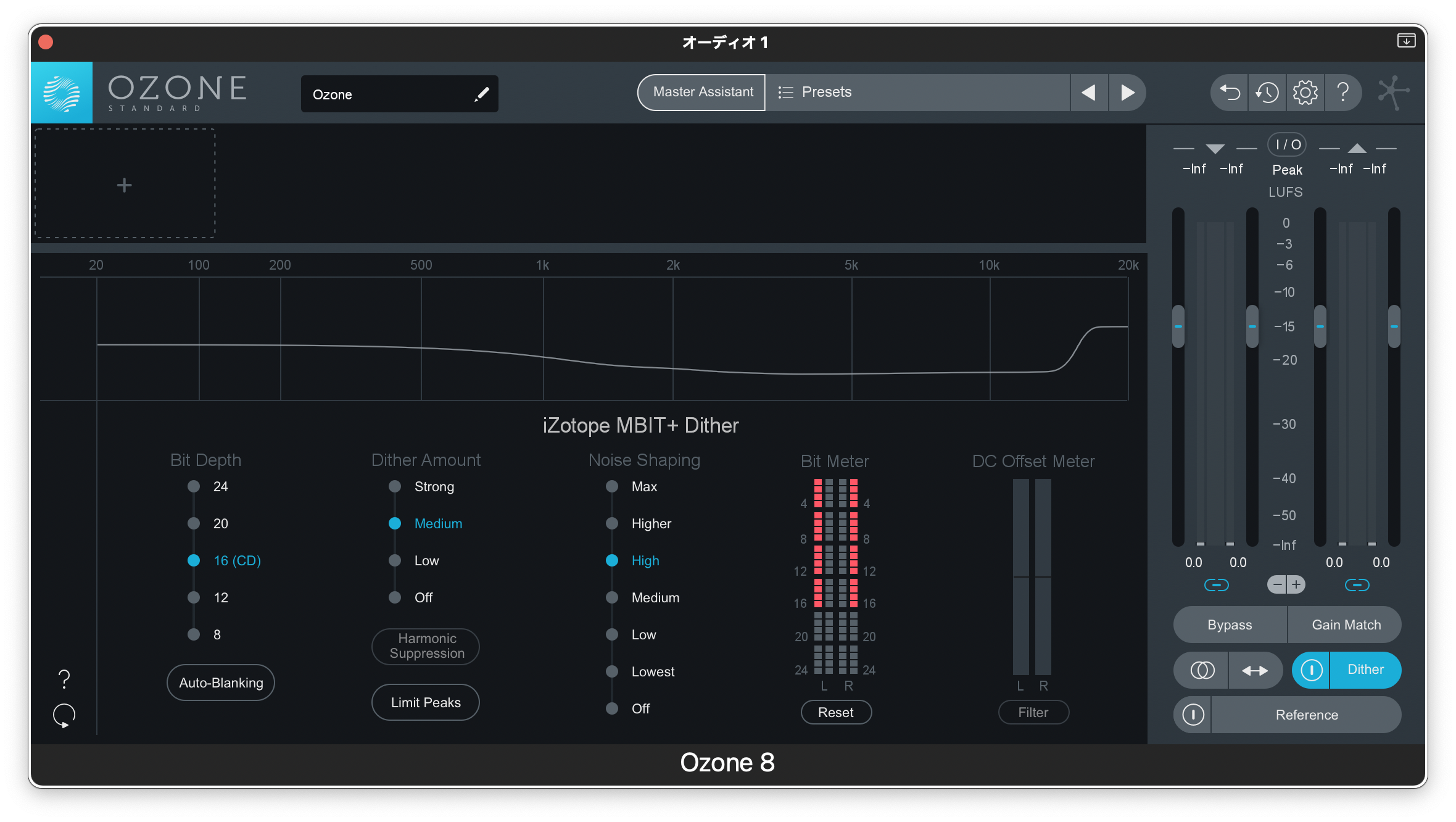
Task: Click the left input gain value 0.0
Action: click(x=1193, y=562)
